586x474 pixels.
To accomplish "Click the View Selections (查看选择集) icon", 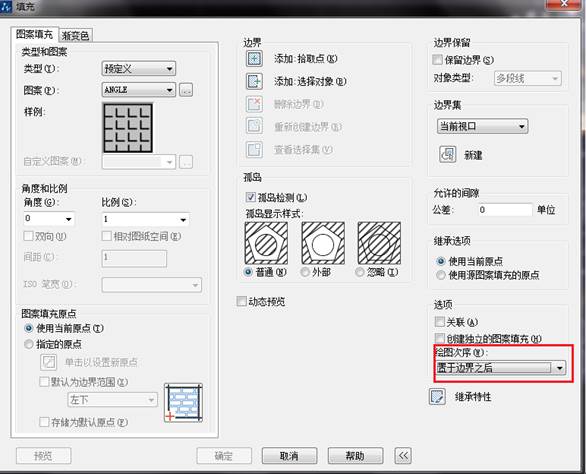I will point(254,150).
